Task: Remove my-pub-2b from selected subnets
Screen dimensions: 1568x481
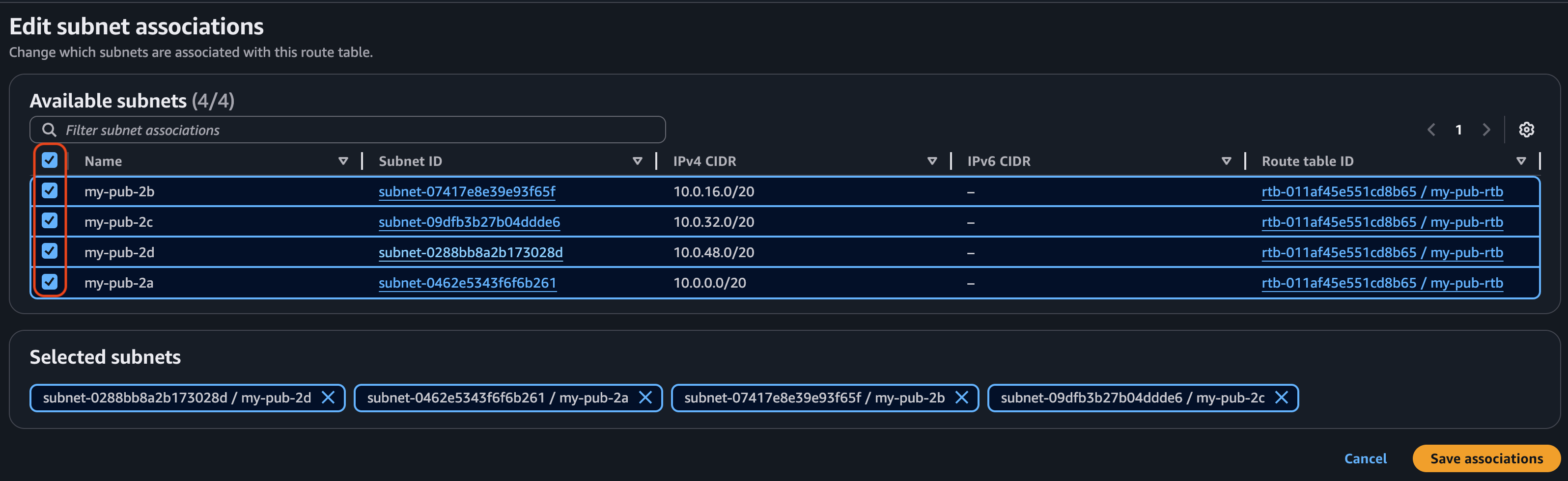Action: point(962,398)
